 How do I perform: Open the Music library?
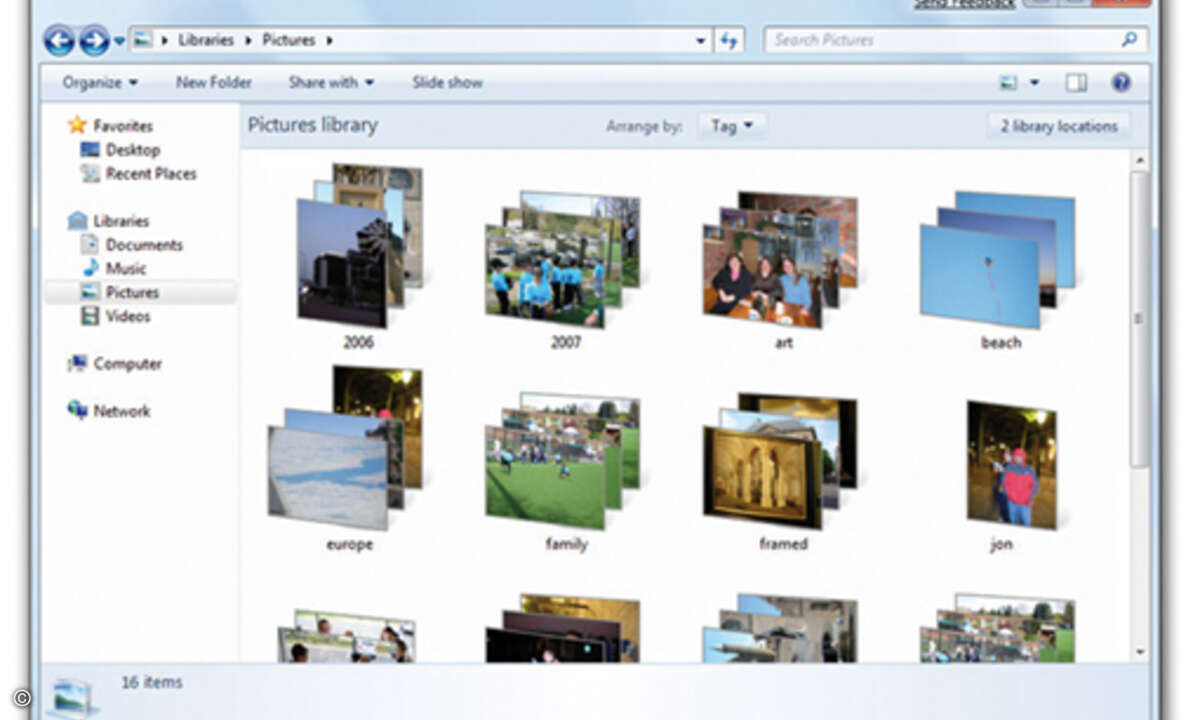click(126, 269)
